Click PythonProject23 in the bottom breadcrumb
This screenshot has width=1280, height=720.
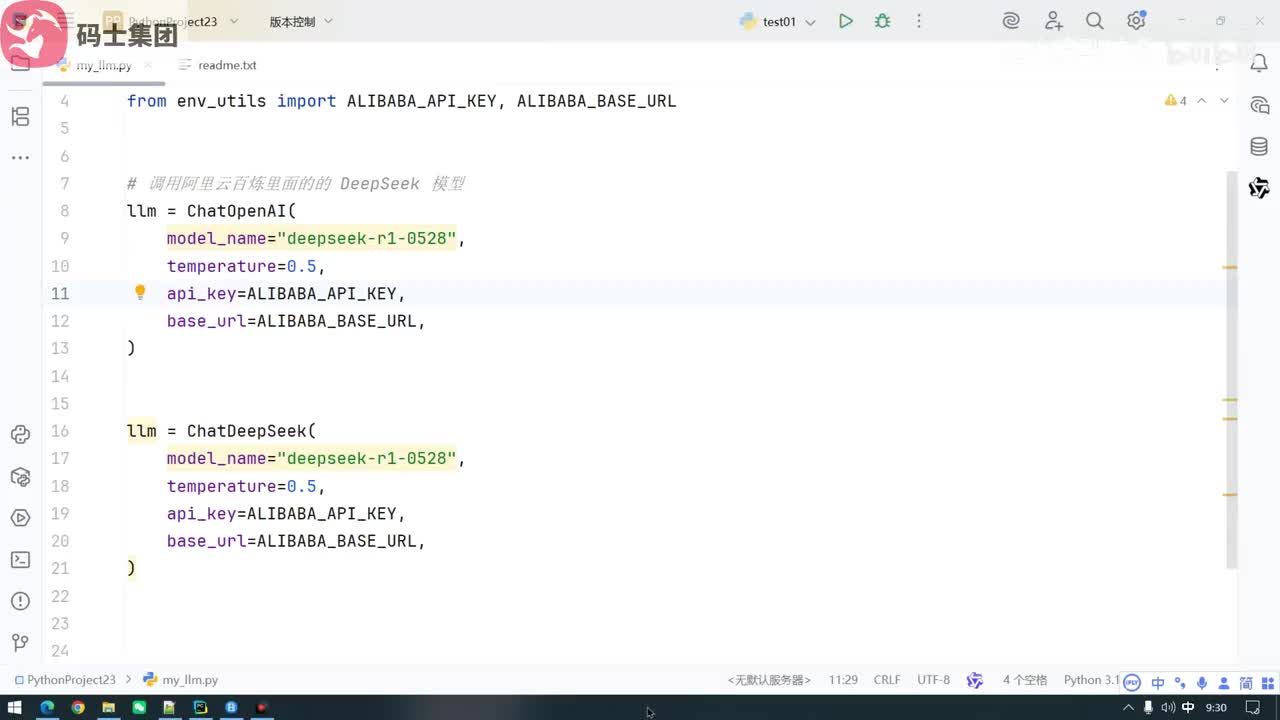[64, 680]
